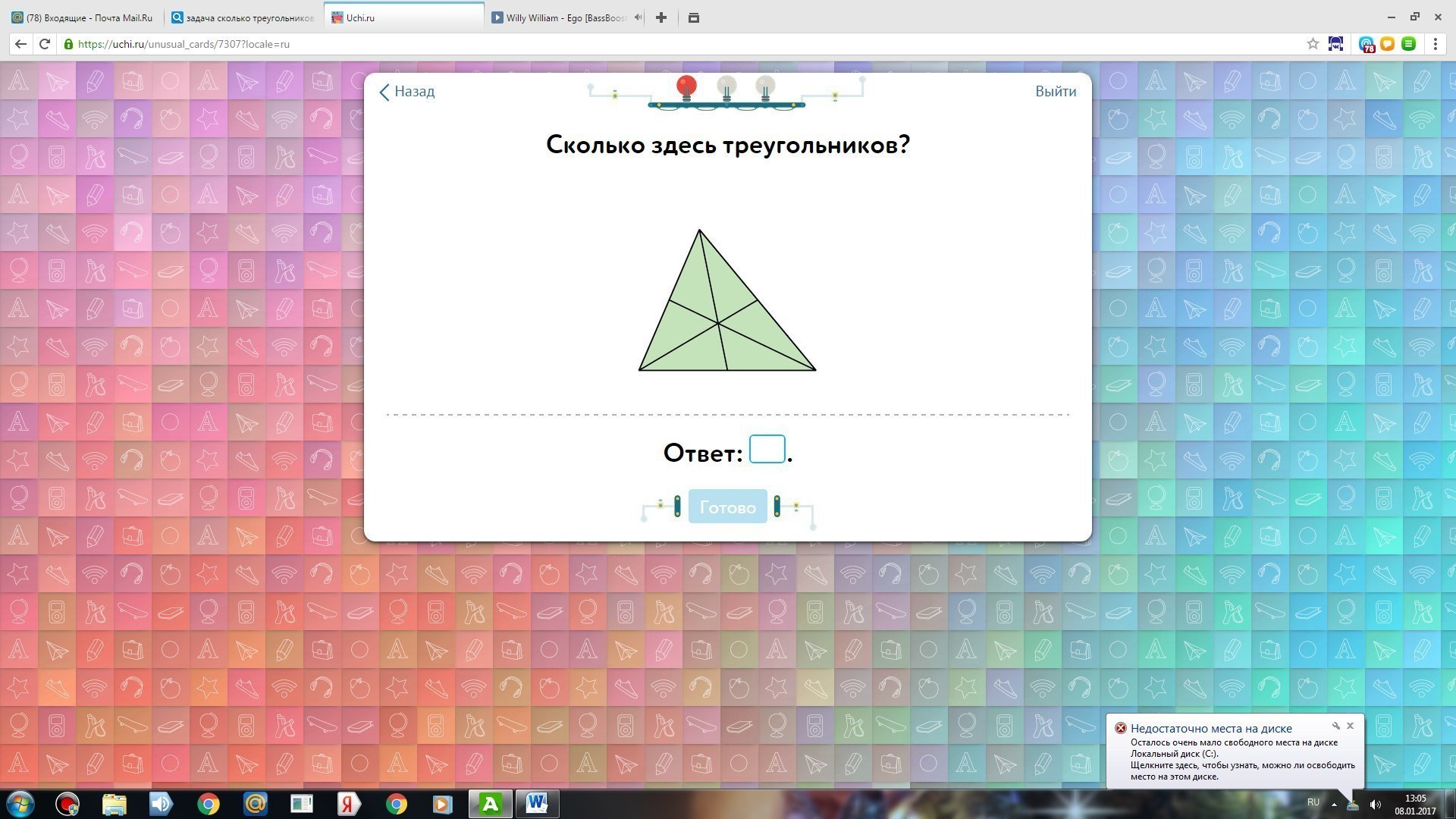The image size is (1456, 819).
Task: Pin the disk space notification popup
Action: coord(1336,725)
